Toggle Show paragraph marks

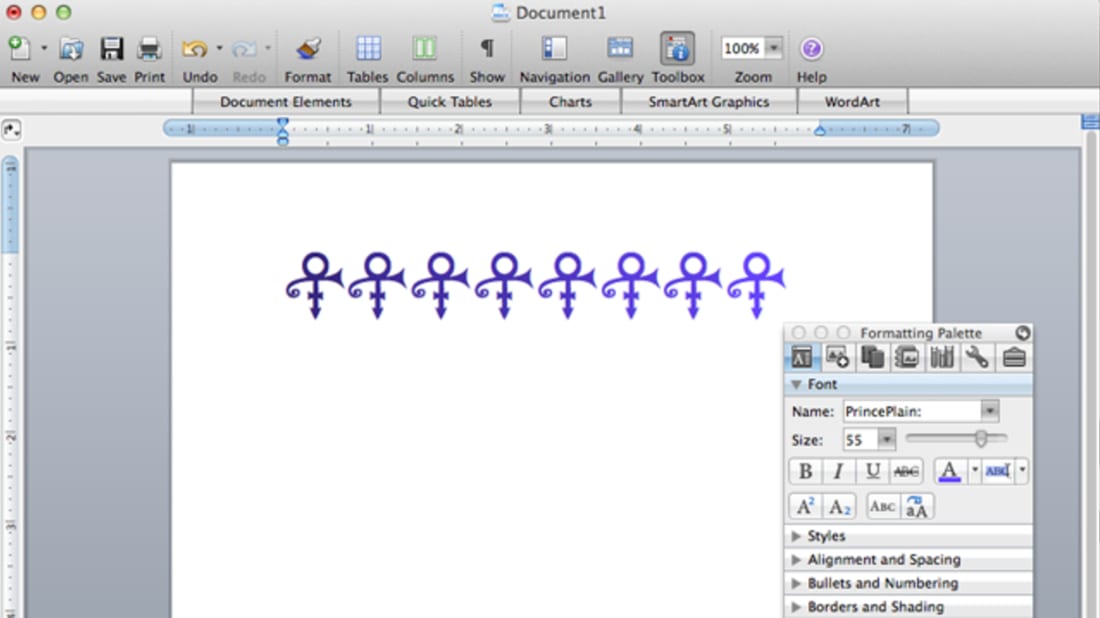487,49
